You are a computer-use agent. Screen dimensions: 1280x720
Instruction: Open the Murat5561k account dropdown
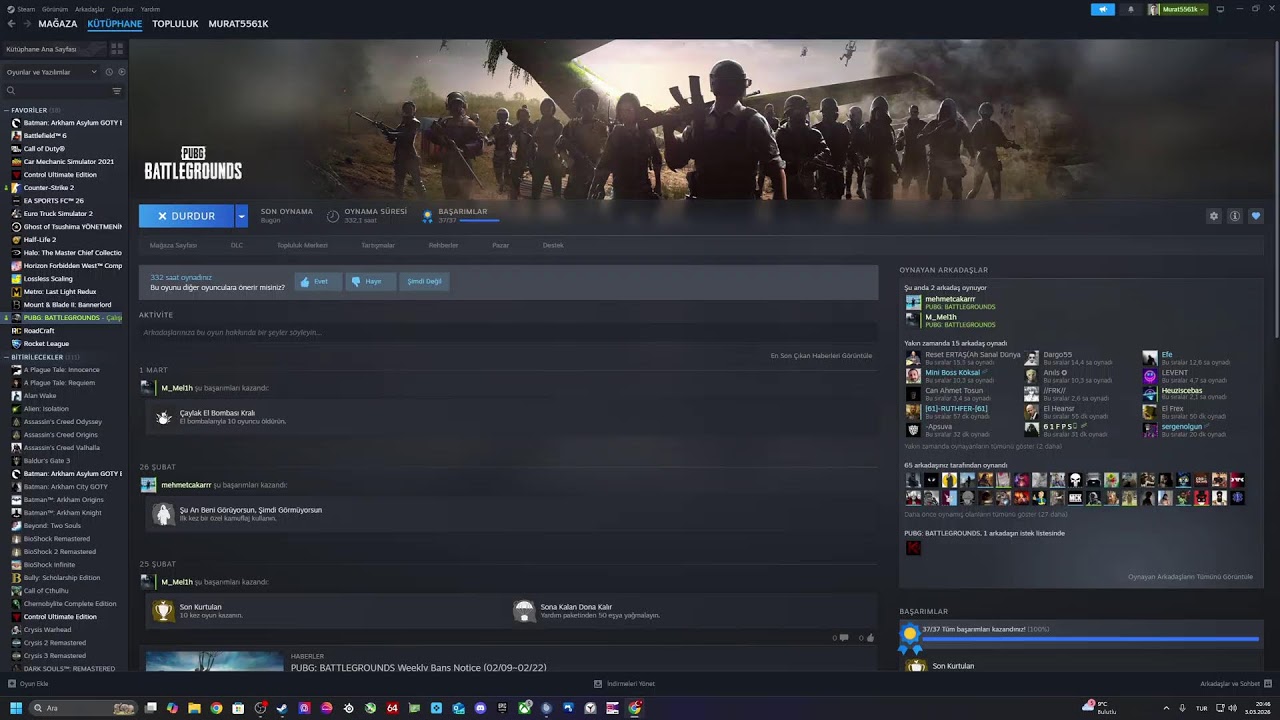point(1177,9)
